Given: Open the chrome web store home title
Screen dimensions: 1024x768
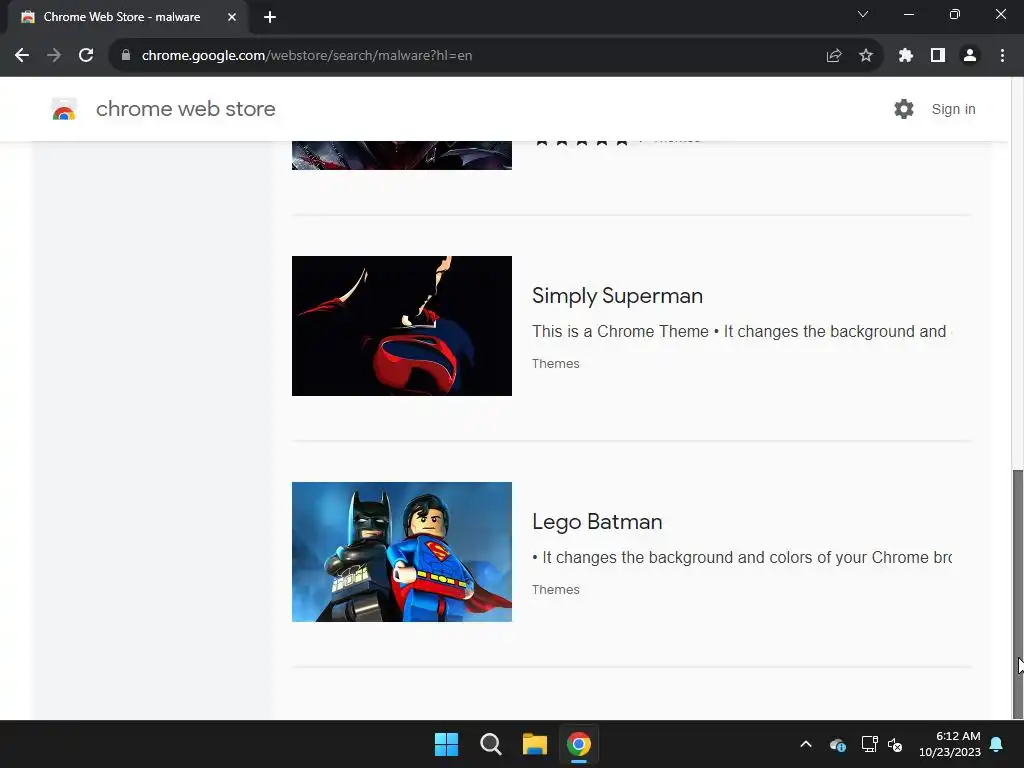Looking at the screenshot, I should (x=185, y=109).
